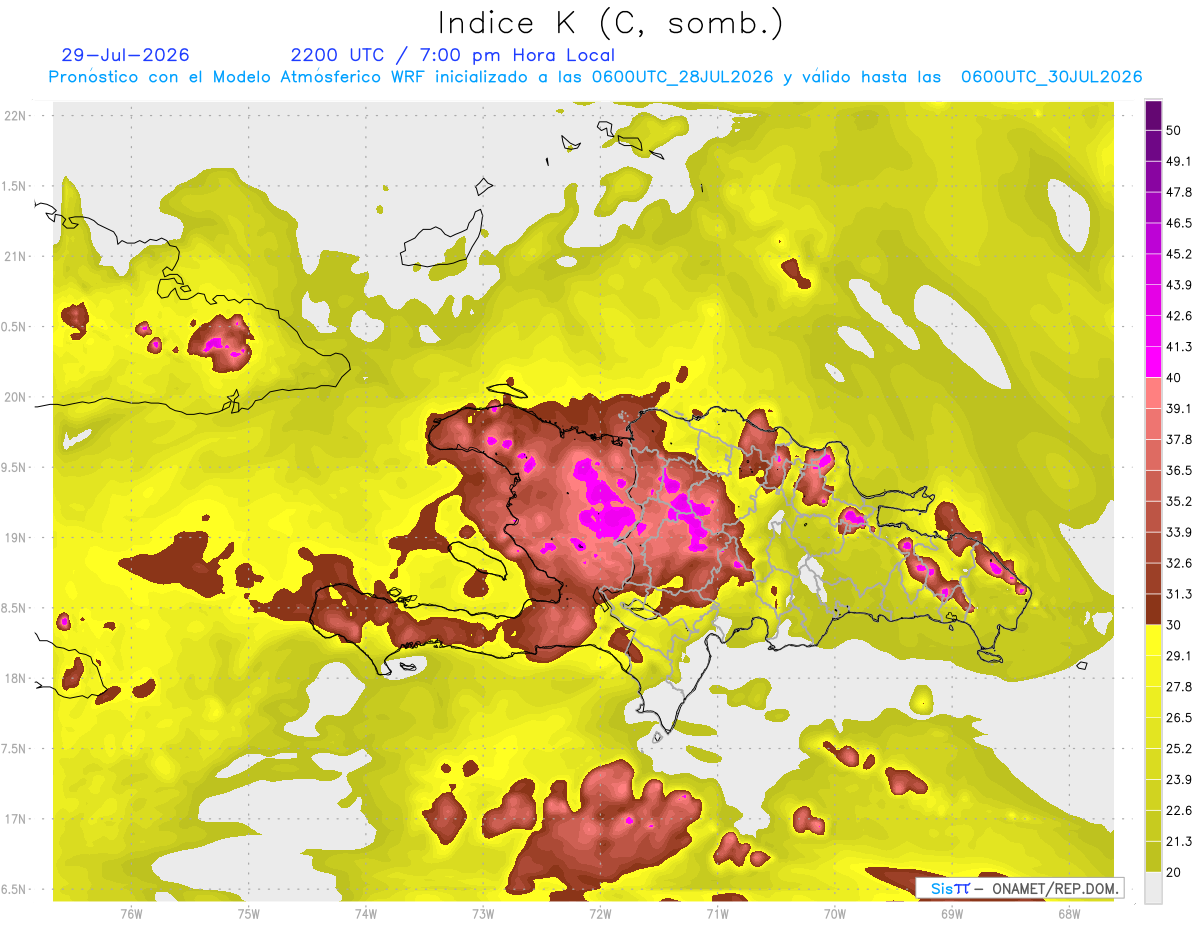This screenshot has width=1200, height=927.
Task: Click the 70W longitude axis label
Action: [835, 913]
